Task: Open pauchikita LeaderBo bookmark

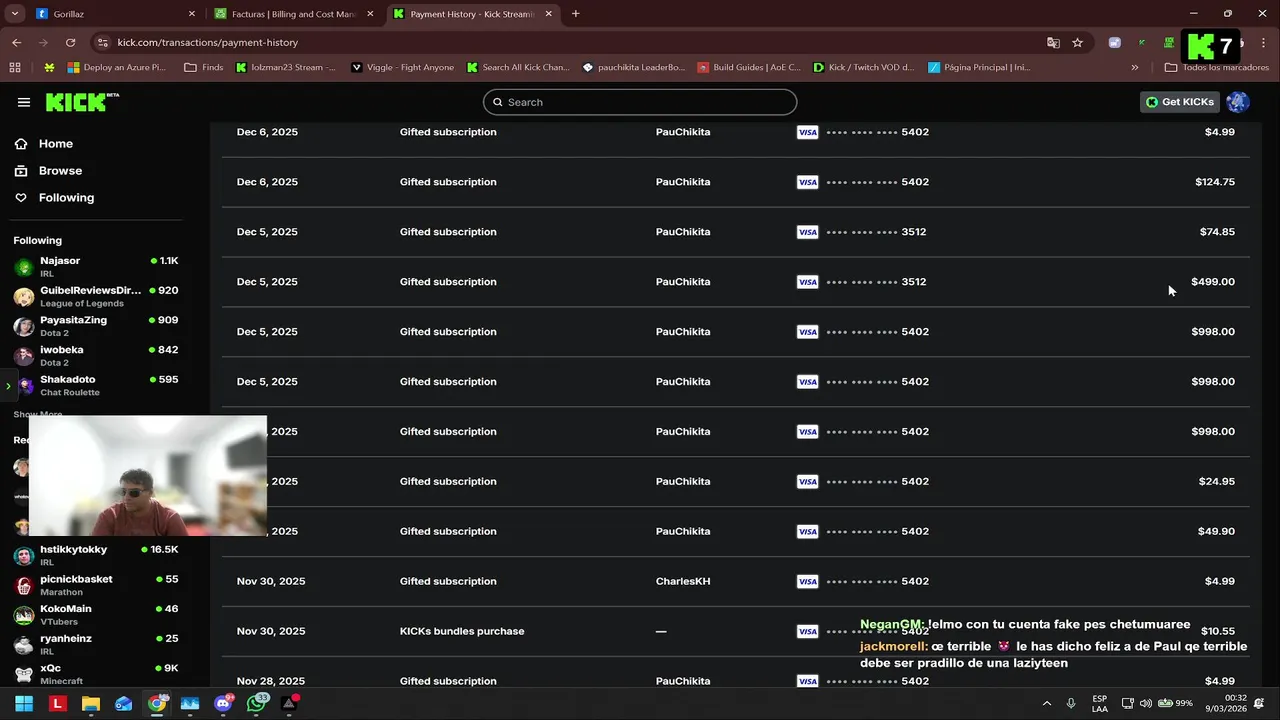Action: click(x=634, y=67)
